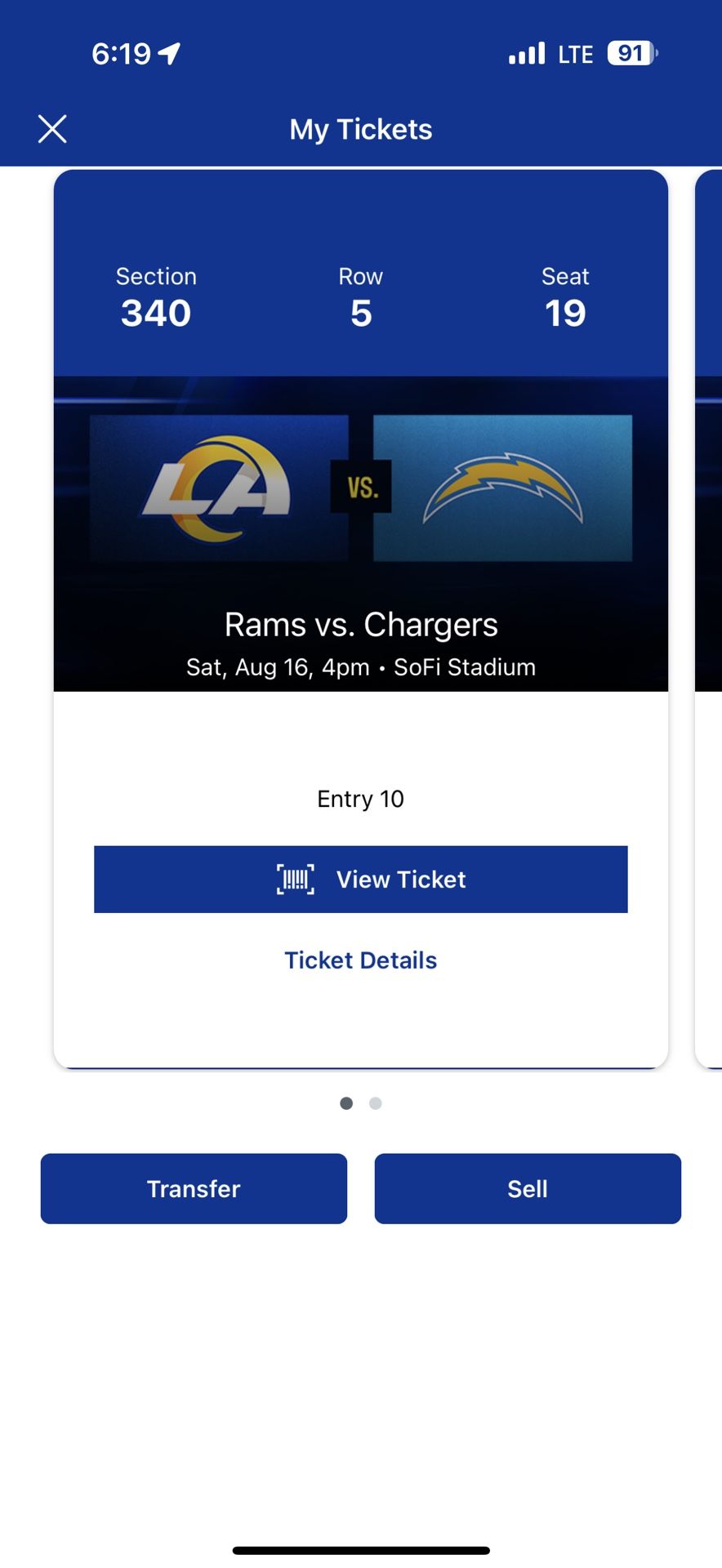Tap the Seat 19 label

click(x=565, y=299)
